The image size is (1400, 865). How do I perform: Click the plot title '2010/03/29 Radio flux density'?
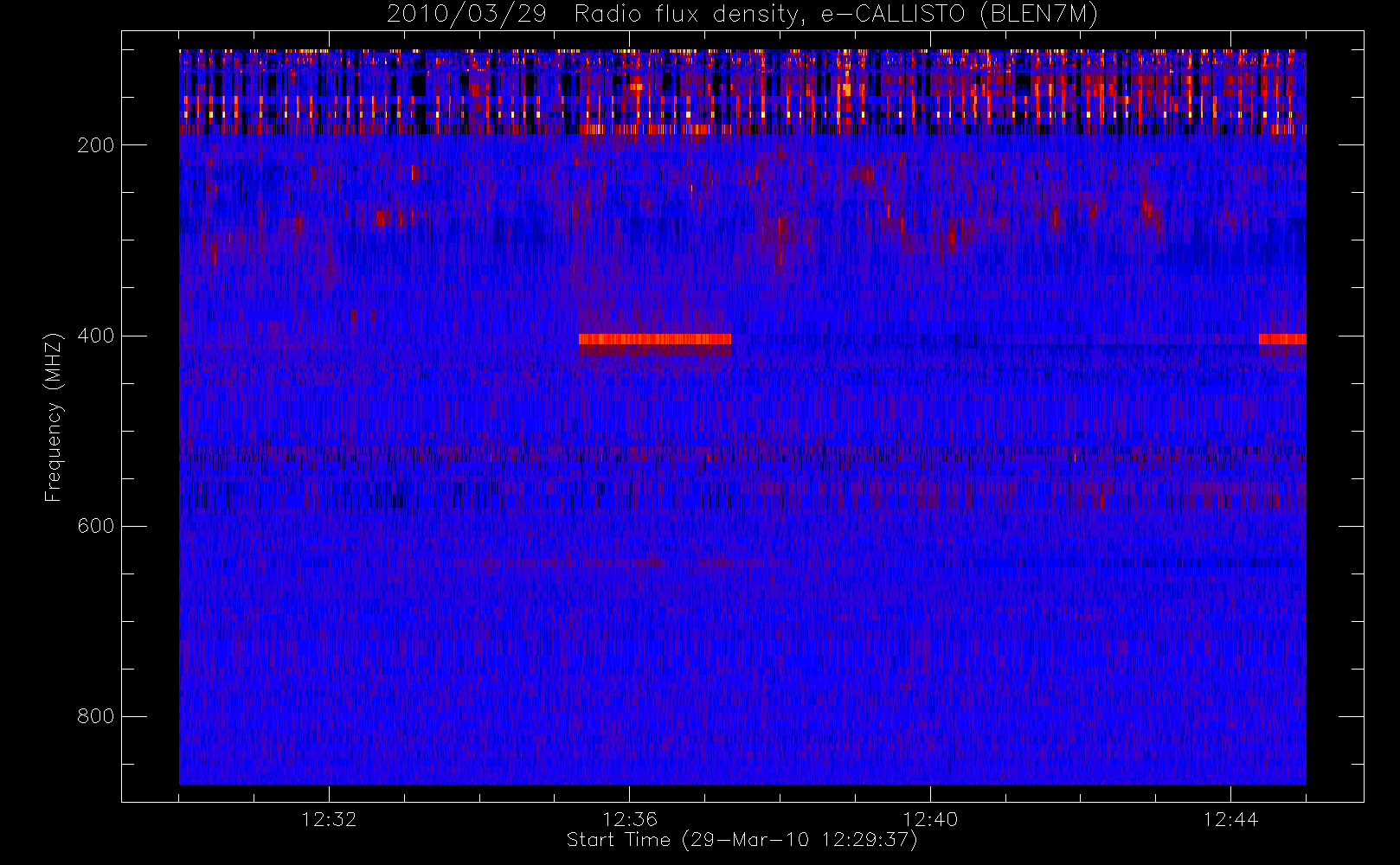[x=742, y=15]
